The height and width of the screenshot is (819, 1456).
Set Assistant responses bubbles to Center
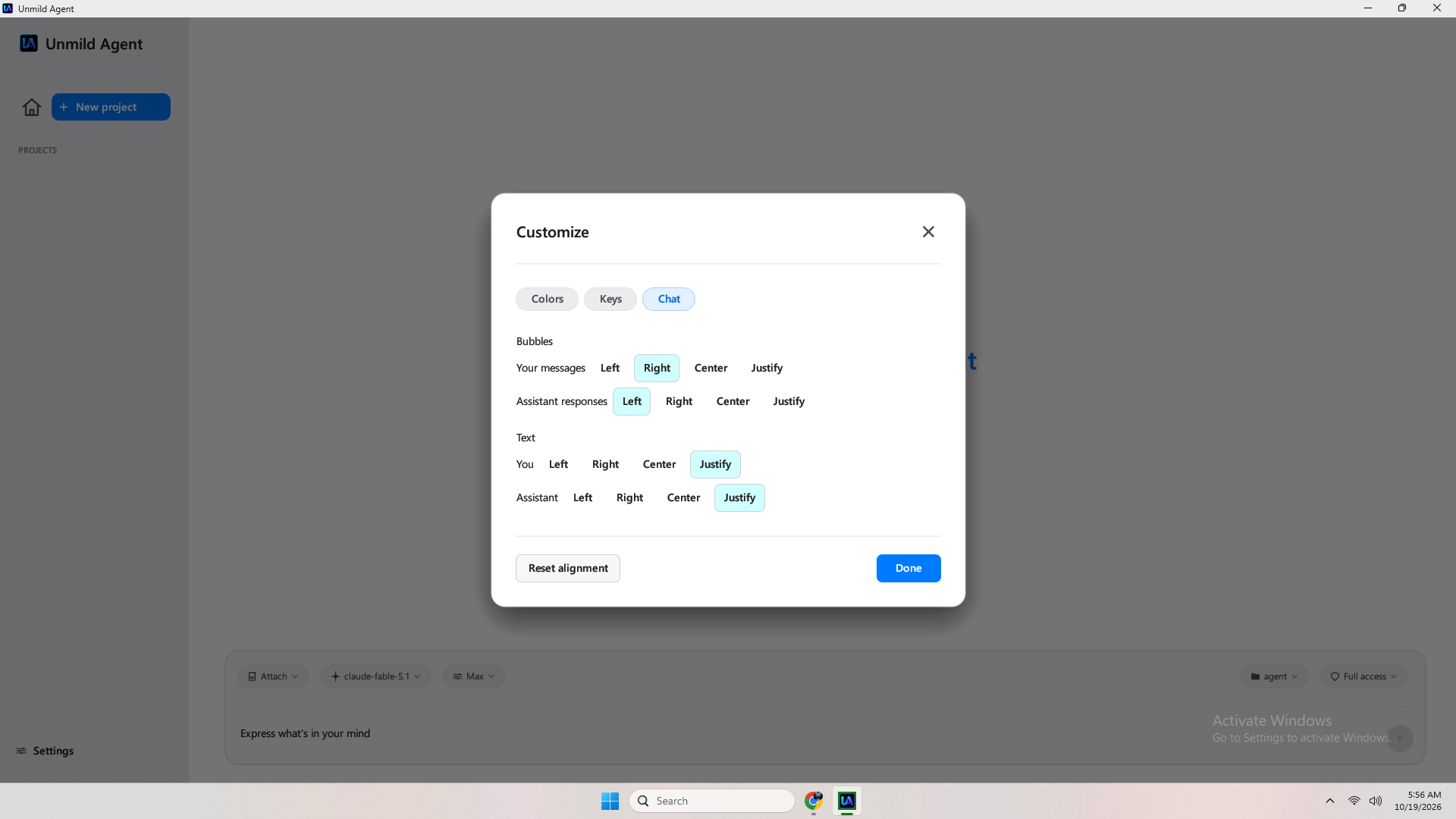(x=733, y=401)
